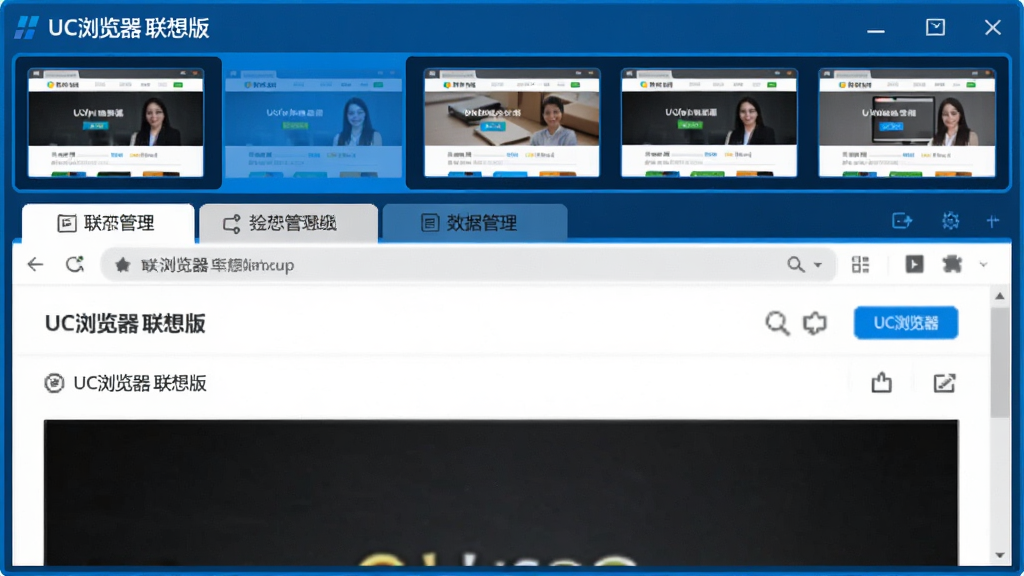Click the scrollbar down arrow

tap(1000, 555)
